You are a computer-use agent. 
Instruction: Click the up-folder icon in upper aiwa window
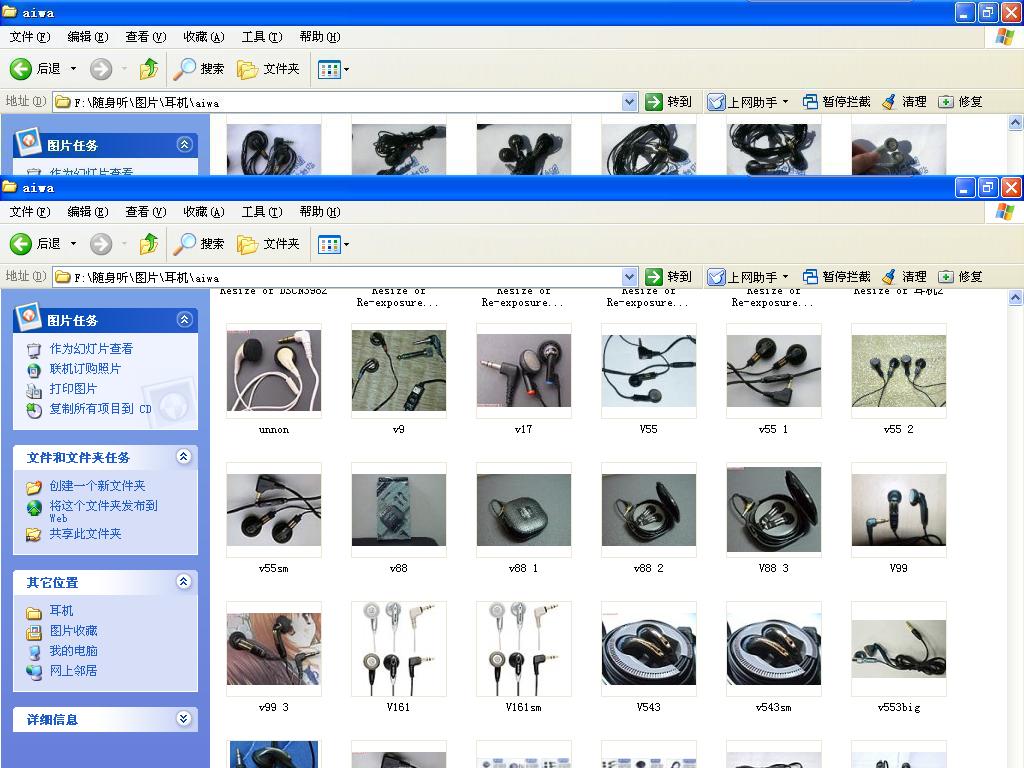coord(149,69)
